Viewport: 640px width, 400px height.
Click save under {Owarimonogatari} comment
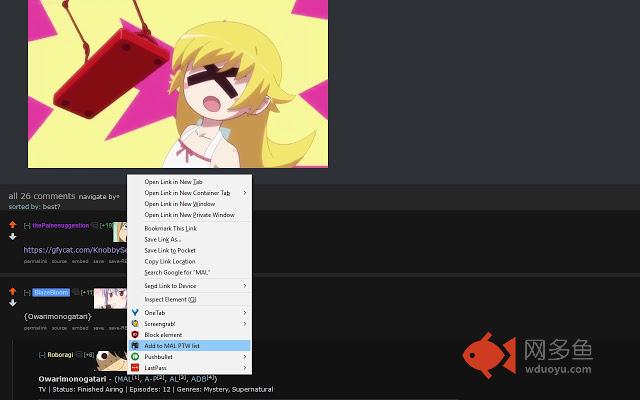point(98,328)
